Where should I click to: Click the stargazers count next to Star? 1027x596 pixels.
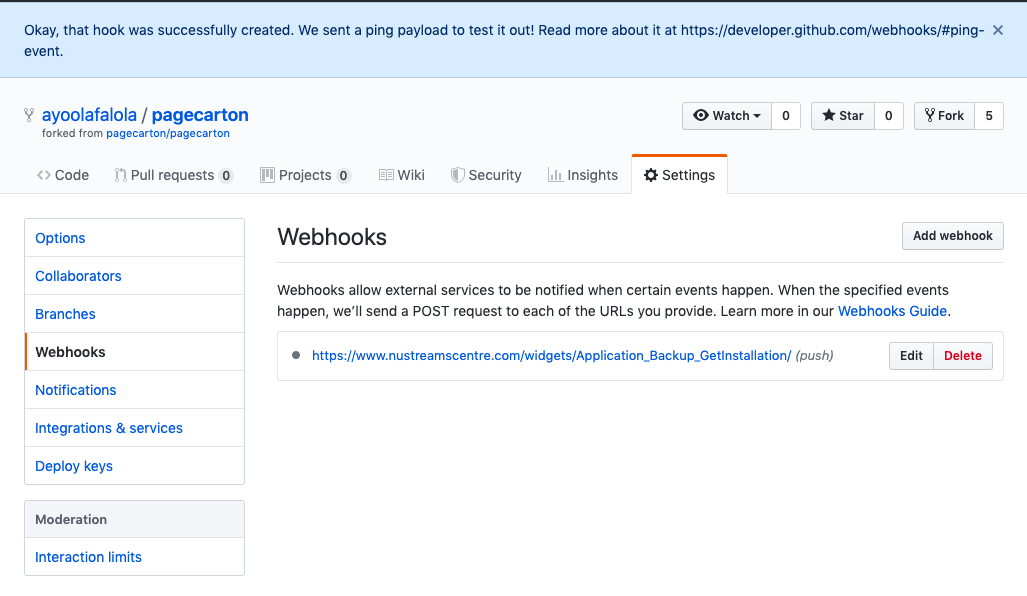coord(888,116)
